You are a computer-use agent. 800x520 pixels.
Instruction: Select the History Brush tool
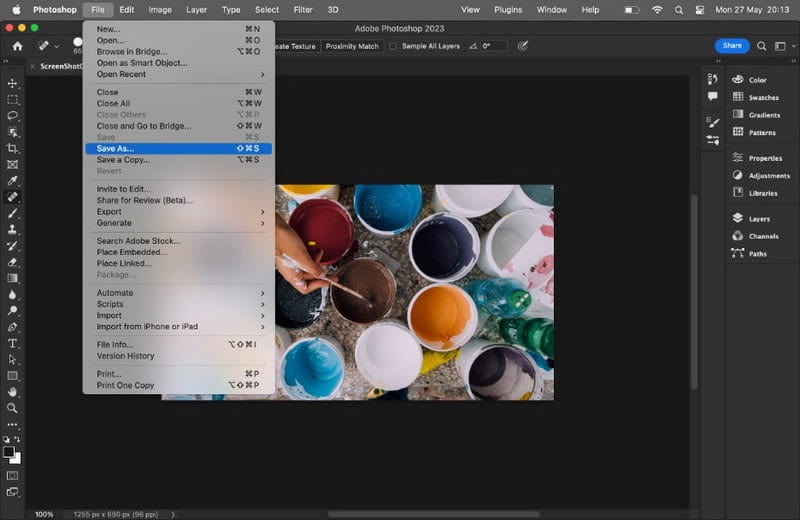[x=12, y=246]
